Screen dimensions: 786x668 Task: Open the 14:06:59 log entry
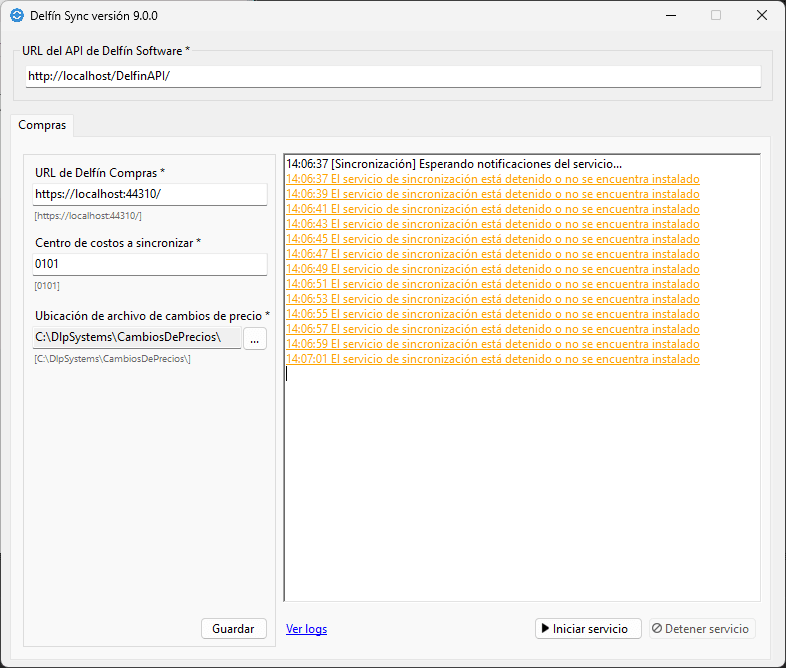[x=492, y=344]
